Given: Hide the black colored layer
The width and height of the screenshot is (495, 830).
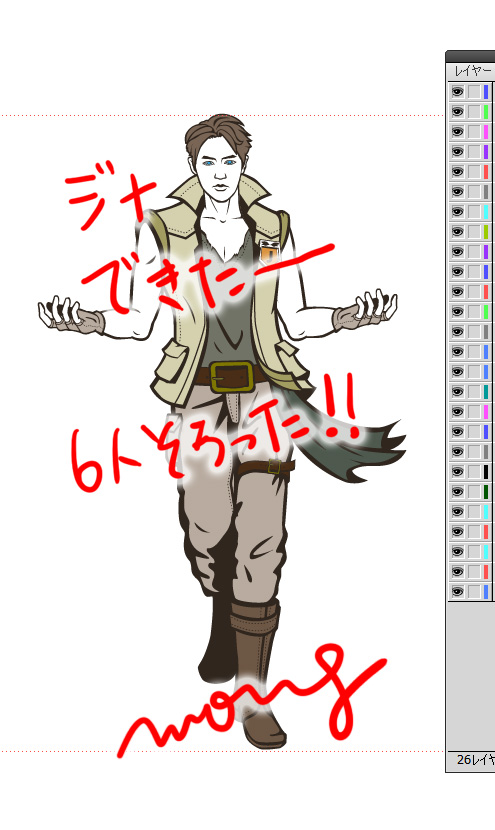Looking at the screenshot, I should click(x=458, y=472).
